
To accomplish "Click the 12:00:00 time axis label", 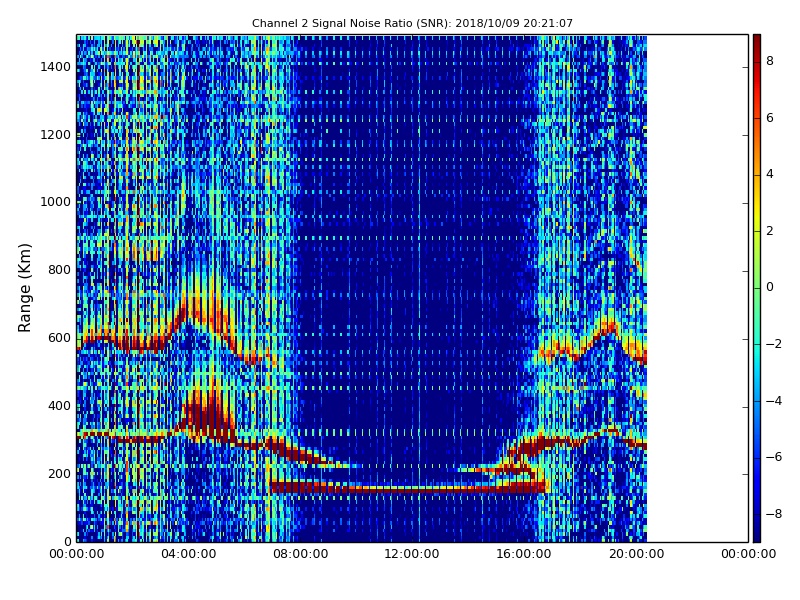I will coord(412,554).
